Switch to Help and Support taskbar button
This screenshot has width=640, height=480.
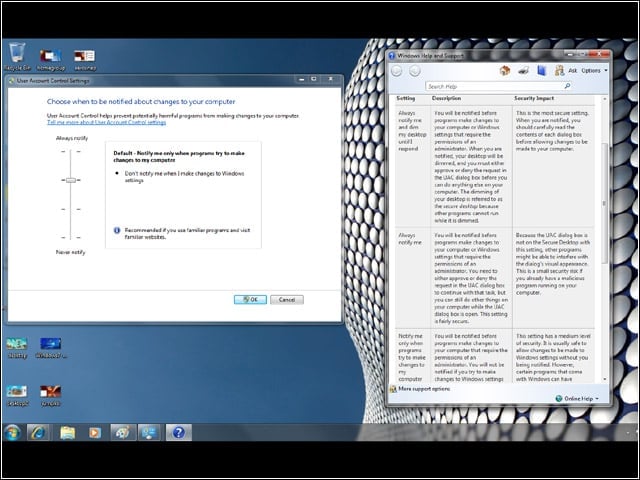(x=178, y=433)
